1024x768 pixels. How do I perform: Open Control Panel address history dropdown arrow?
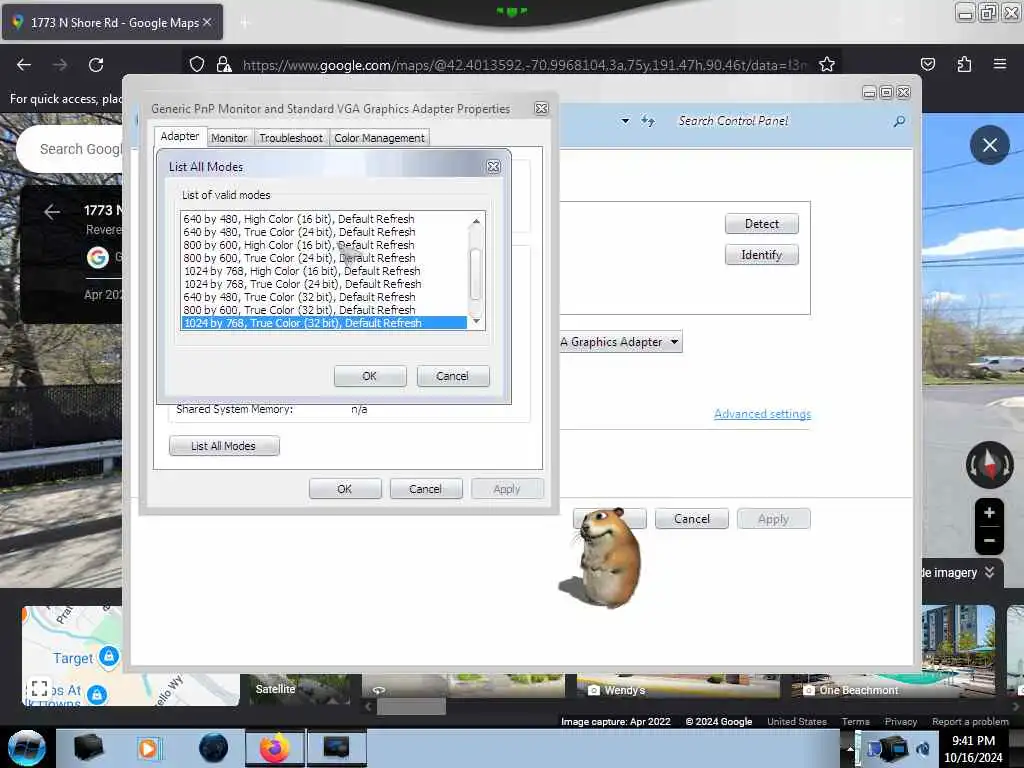(625, 121)
